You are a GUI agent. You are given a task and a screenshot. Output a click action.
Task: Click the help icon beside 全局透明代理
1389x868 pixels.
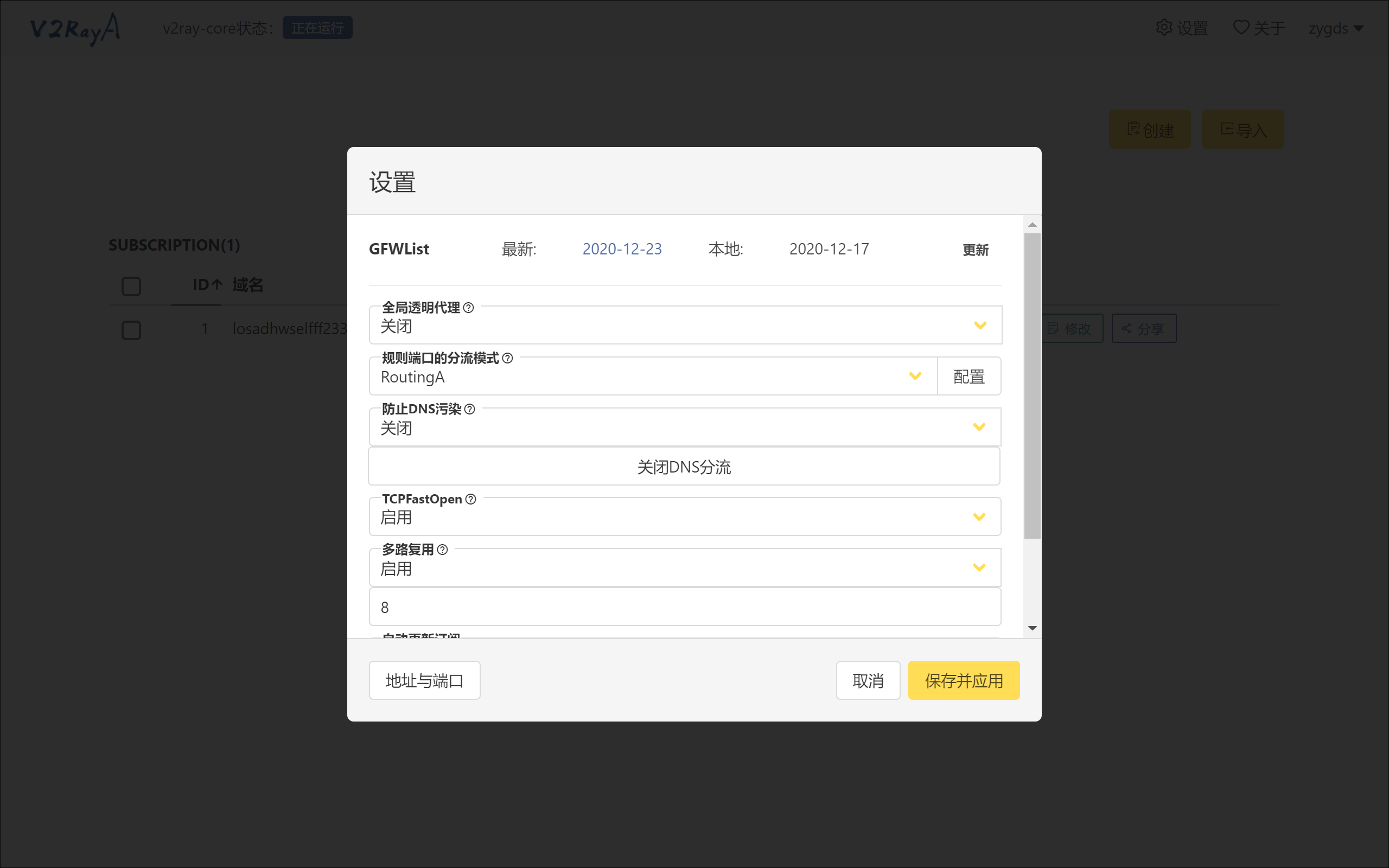coord(468,308)
